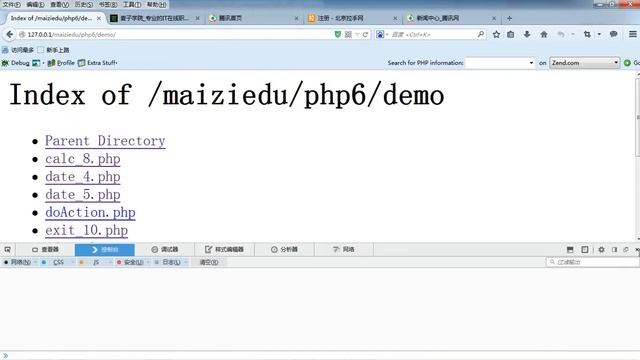The width and height of the screenshot is (640, 360).
Task: Click the responsive design mode icon
Action: click(584, 249)
